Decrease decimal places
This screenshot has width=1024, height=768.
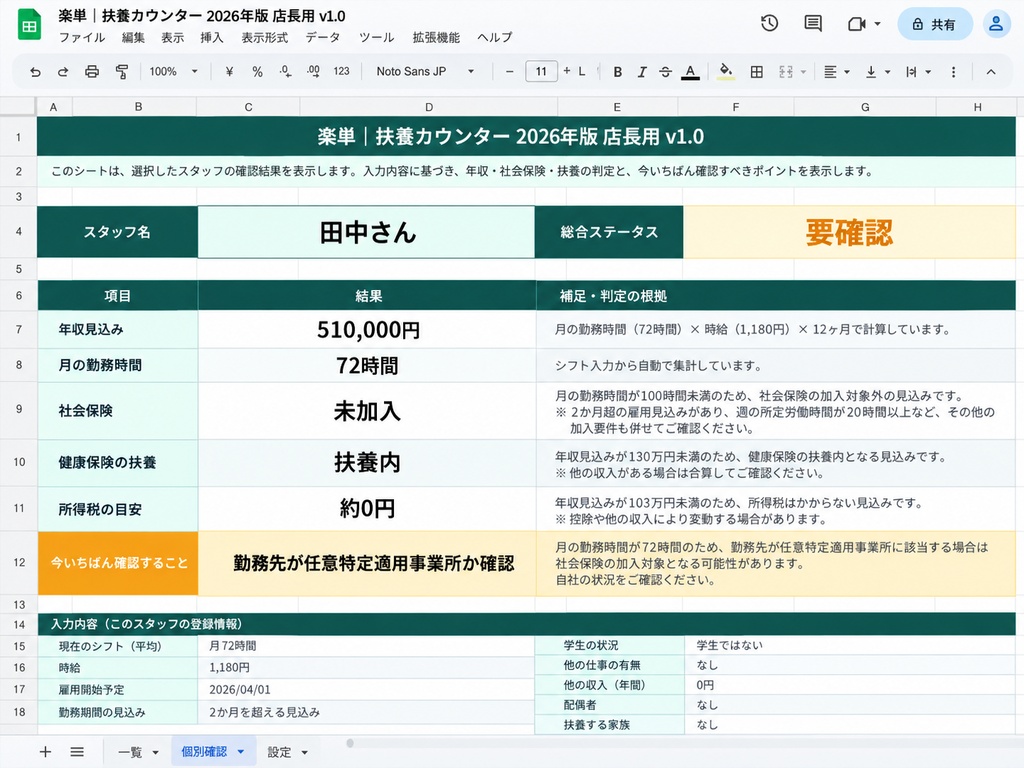click(x=285, y=72)
